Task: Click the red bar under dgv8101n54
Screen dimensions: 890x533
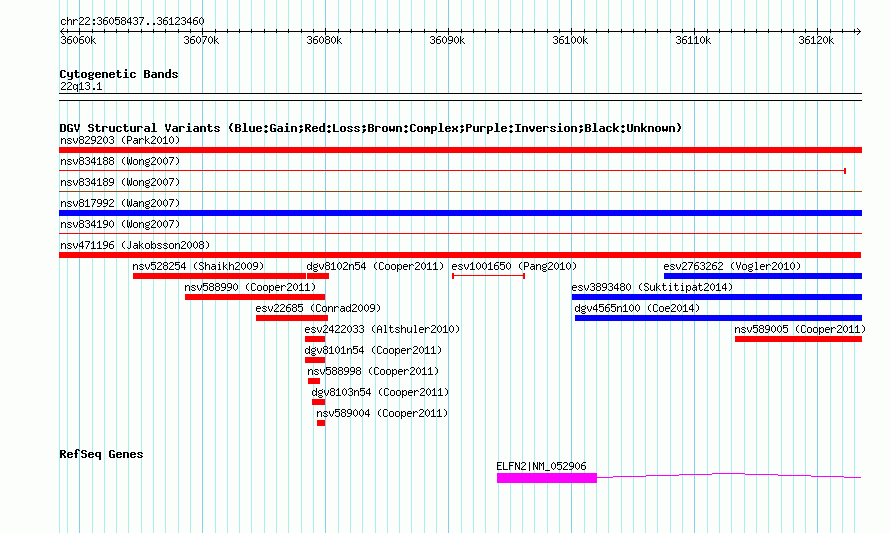Action: (315, 360)
